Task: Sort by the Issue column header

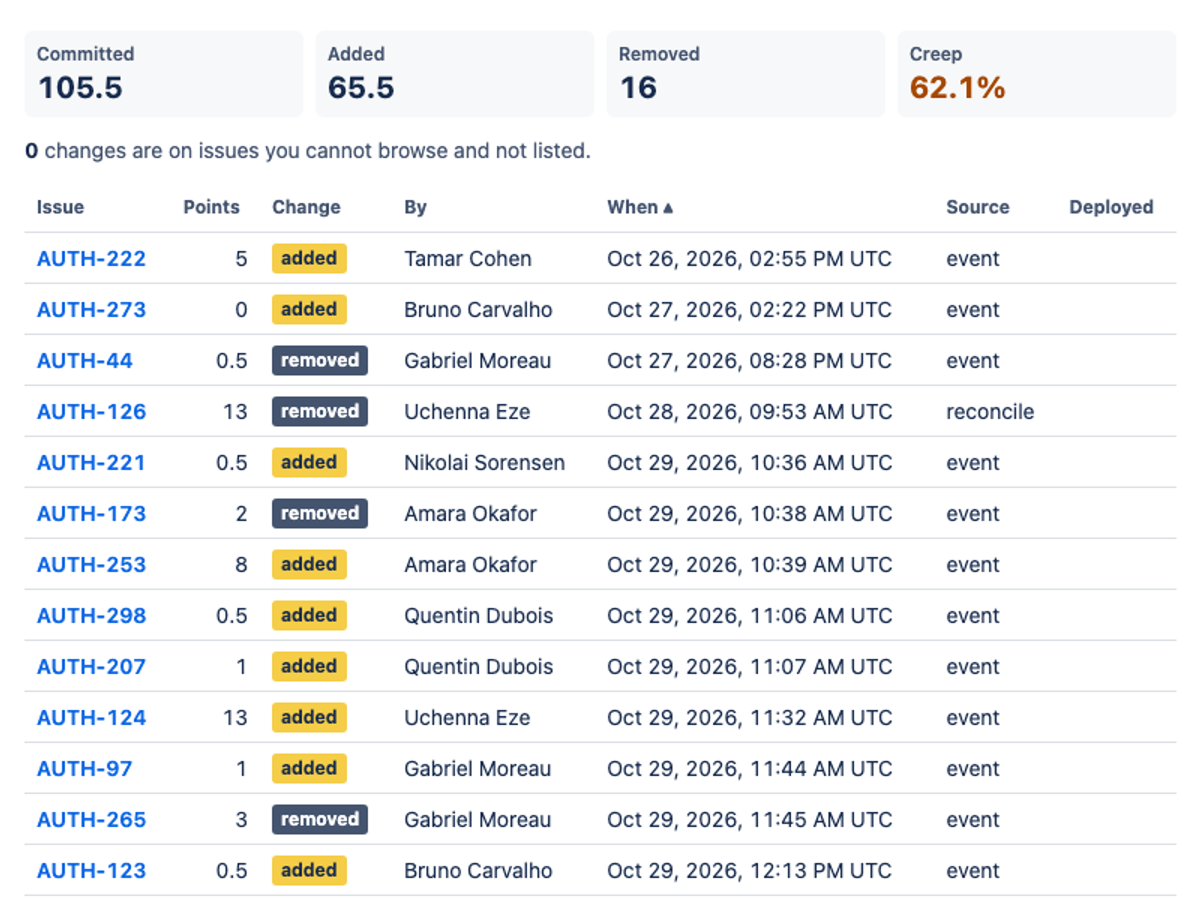Action: pos(61,207)
